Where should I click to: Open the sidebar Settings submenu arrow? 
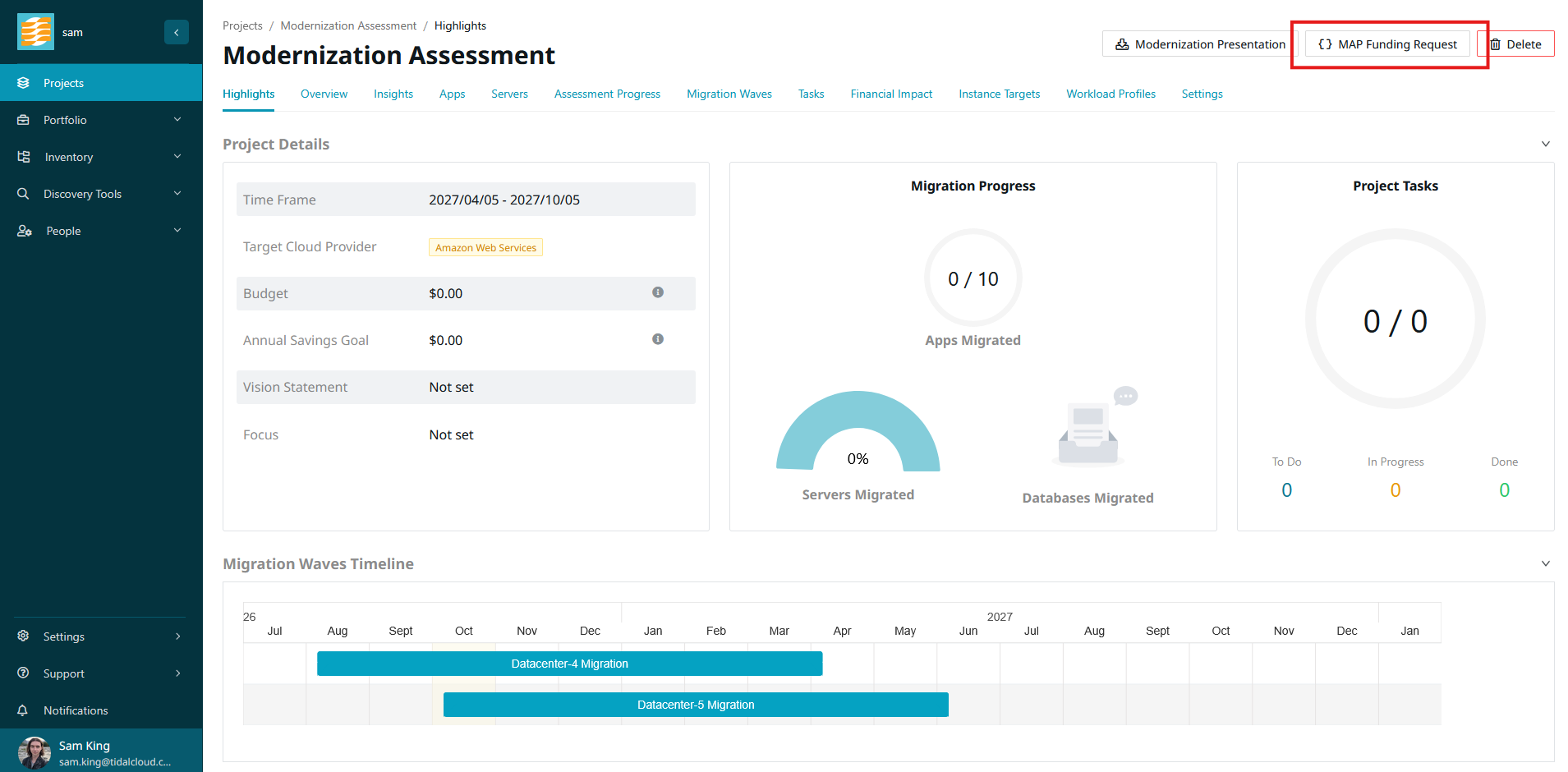tap(177, 636)
